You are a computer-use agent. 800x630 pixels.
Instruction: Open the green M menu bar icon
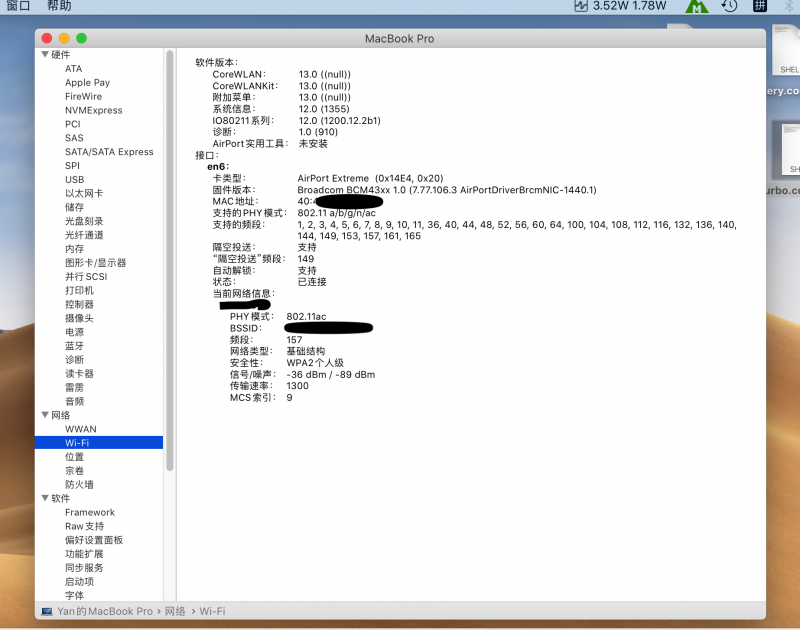click(x=696, y=6)
